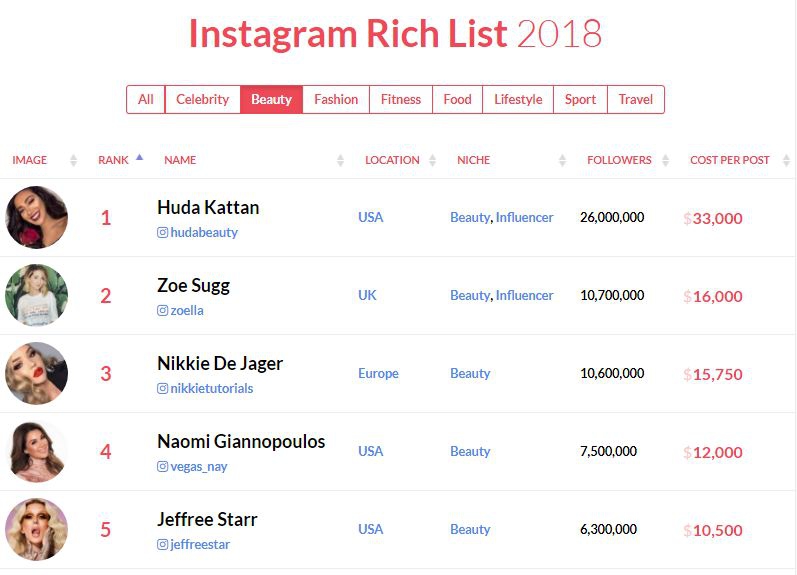
Task: Click the Influencer niche link for Zoe Sugg
Action: [524, 295]
